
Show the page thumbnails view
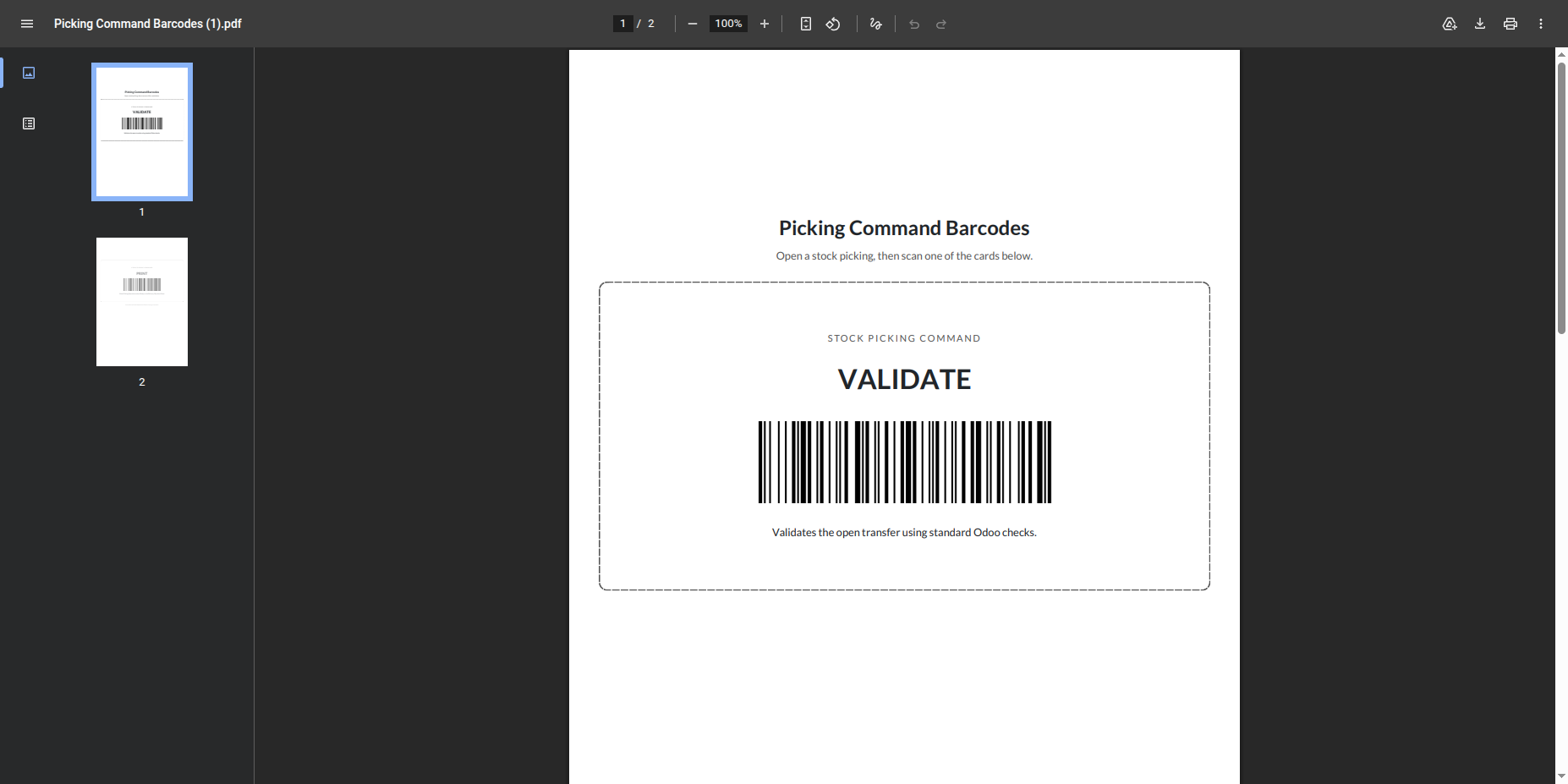click(29, 73)
